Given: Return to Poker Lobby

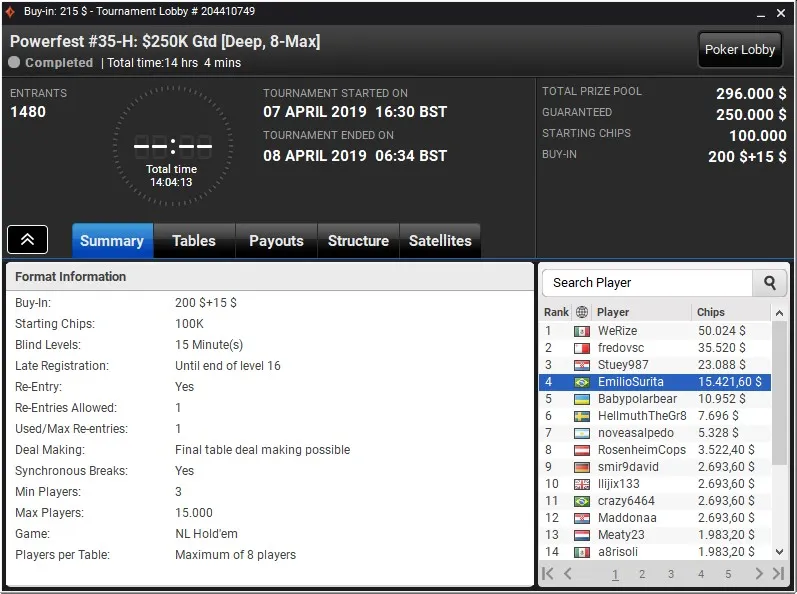Looking at the screenshot, I should click(740, 50).
